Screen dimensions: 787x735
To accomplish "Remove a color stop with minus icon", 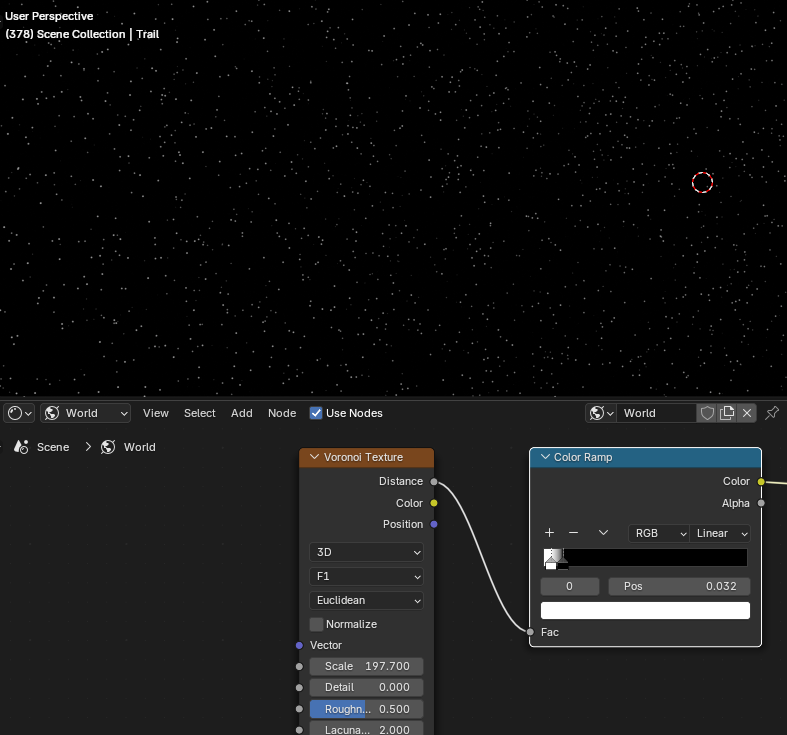I will pos(574,533).
